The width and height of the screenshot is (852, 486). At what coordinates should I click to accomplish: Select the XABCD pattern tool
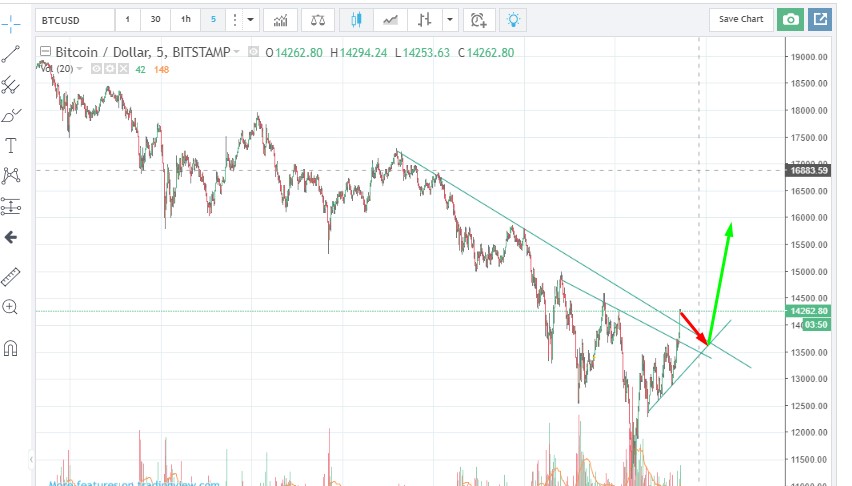[10, 175]
